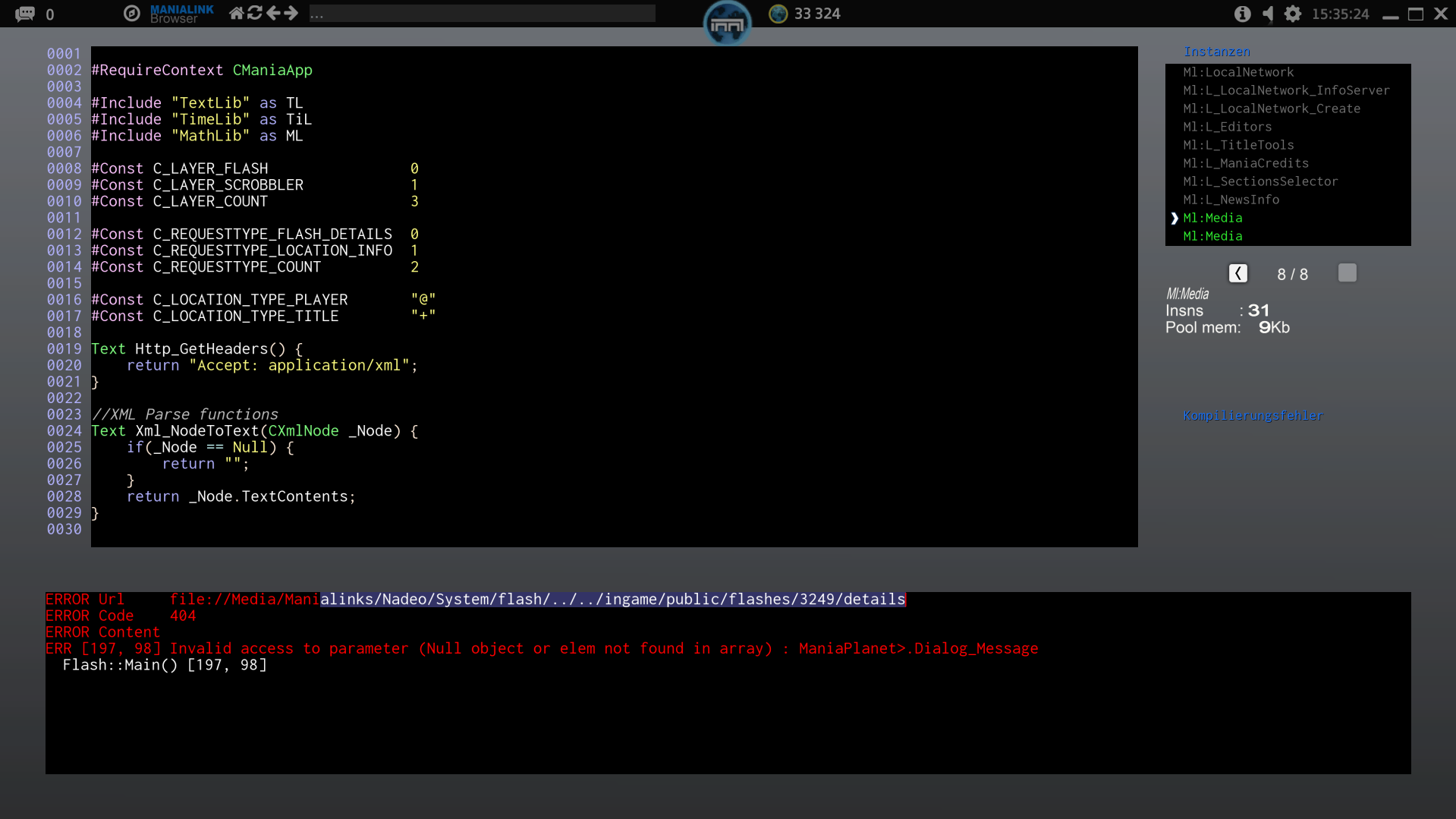Image resolution: width=1456 pixels, height=819 pixels.
Task: Click the C_REQUESTTYPE_COUNT constant line
Action: pos(255,267)
